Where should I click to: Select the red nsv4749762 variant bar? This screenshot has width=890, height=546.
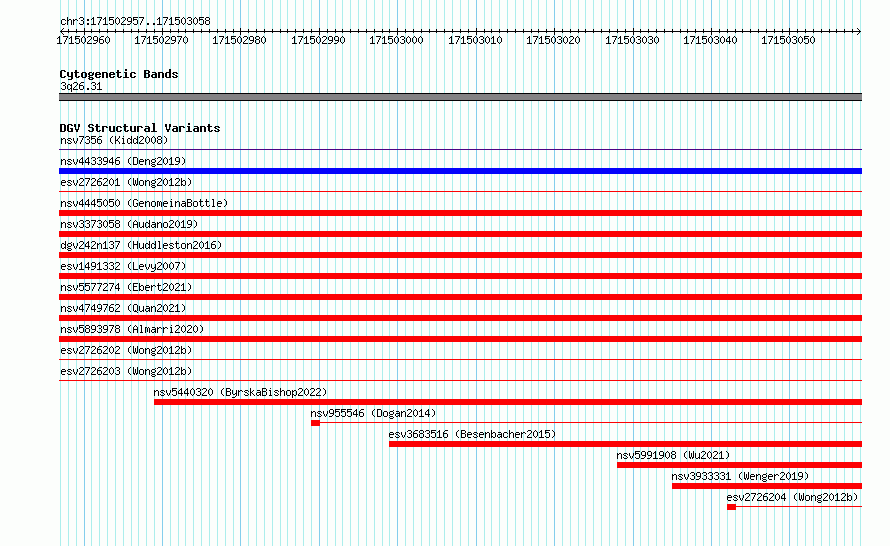click(x=460, y=318)
